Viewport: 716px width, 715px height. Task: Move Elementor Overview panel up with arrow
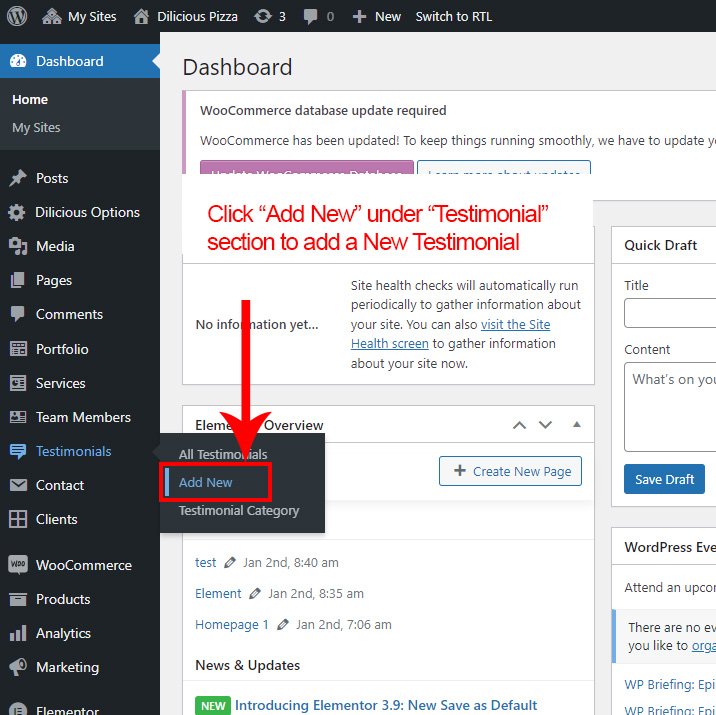pos(519,425)
